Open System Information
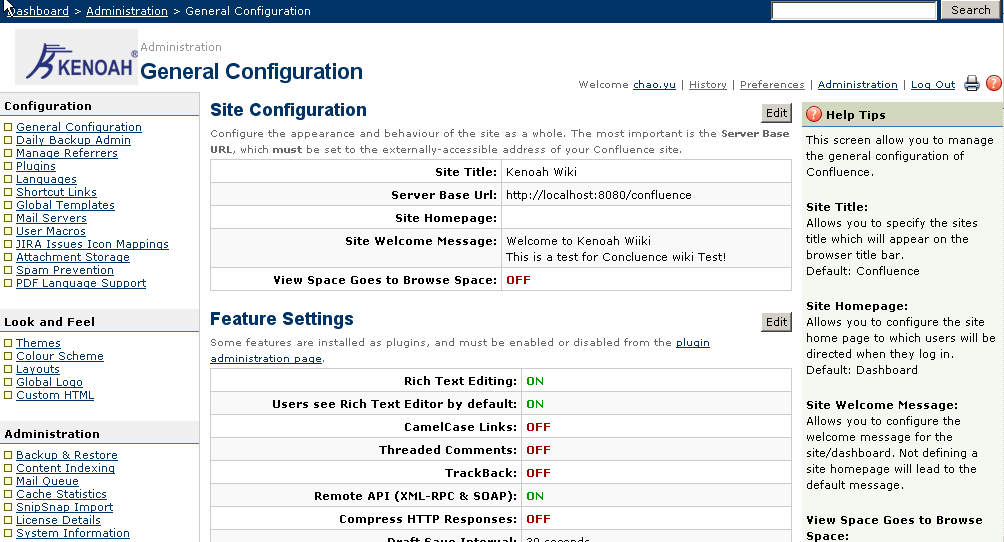Screen dimensions: 1004x542 click(73, 533)
